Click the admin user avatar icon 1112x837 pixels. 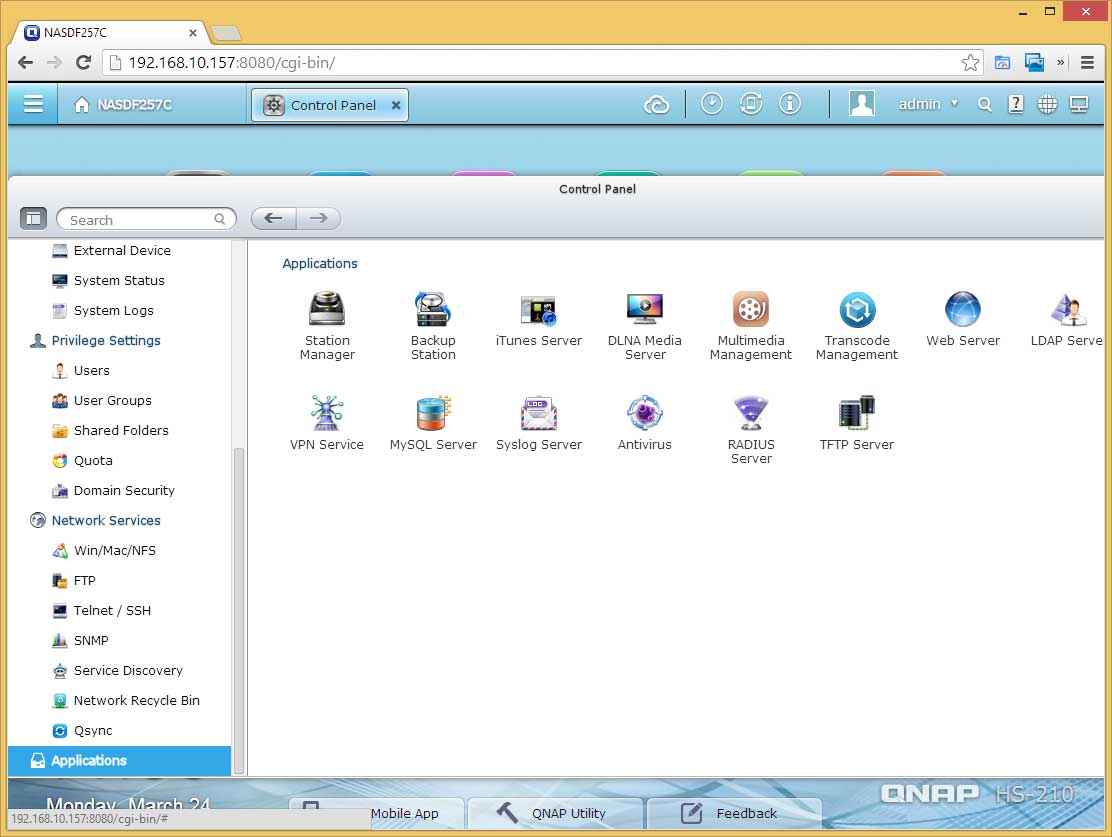pyautogui.click(x=862, y=104)
